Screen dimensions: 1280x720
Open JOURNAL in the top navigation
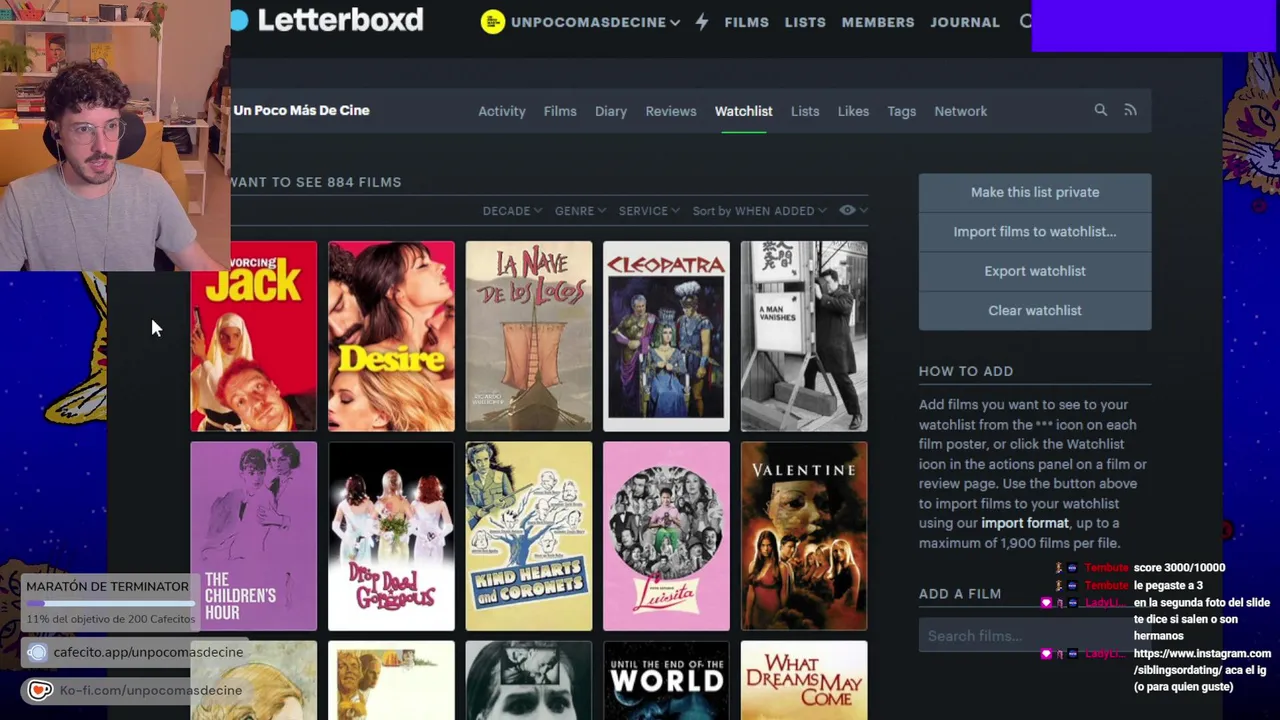coord(965,22)
